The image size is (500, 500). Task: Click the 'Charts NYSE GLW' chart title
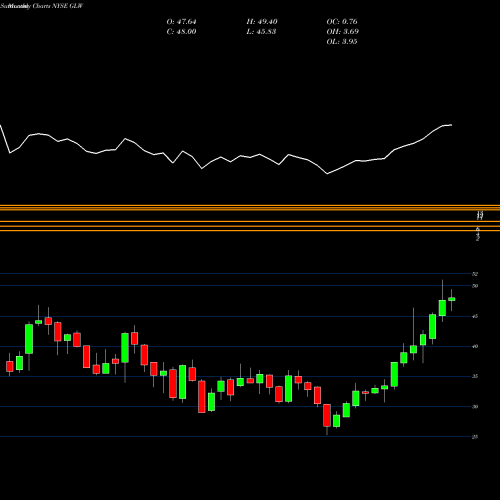(x=57, y=6)
